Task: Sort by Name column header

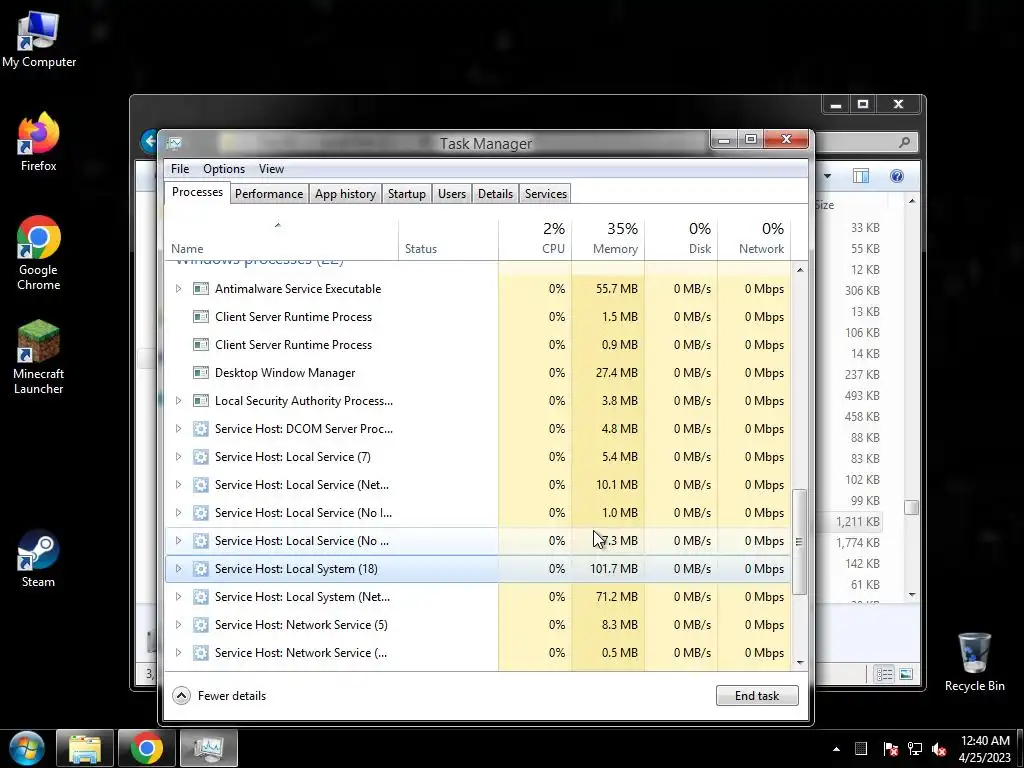Action: pos(281,238)
